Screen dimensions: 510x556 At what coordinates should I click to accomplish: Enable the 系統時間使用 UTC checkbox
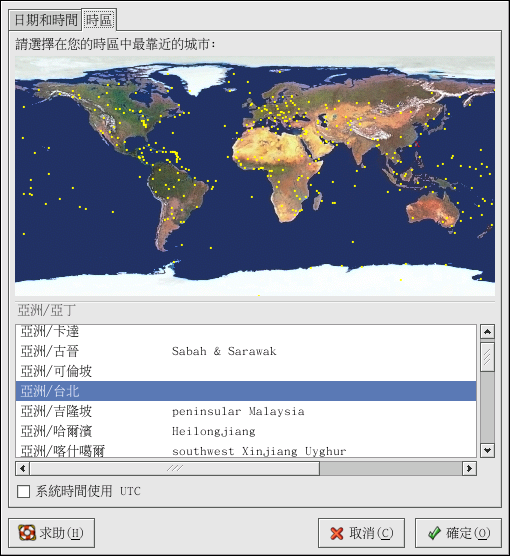(23, 491)
